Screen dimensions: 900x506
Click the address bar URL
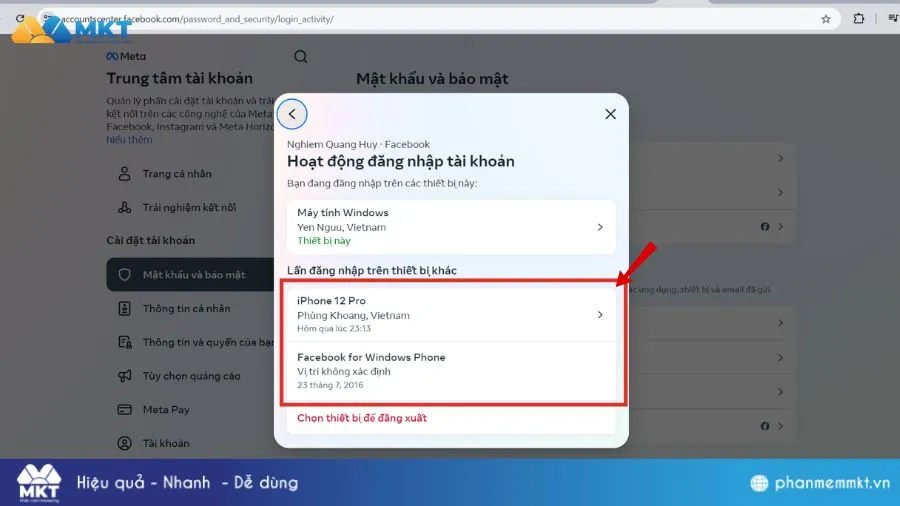click(197, 19)
